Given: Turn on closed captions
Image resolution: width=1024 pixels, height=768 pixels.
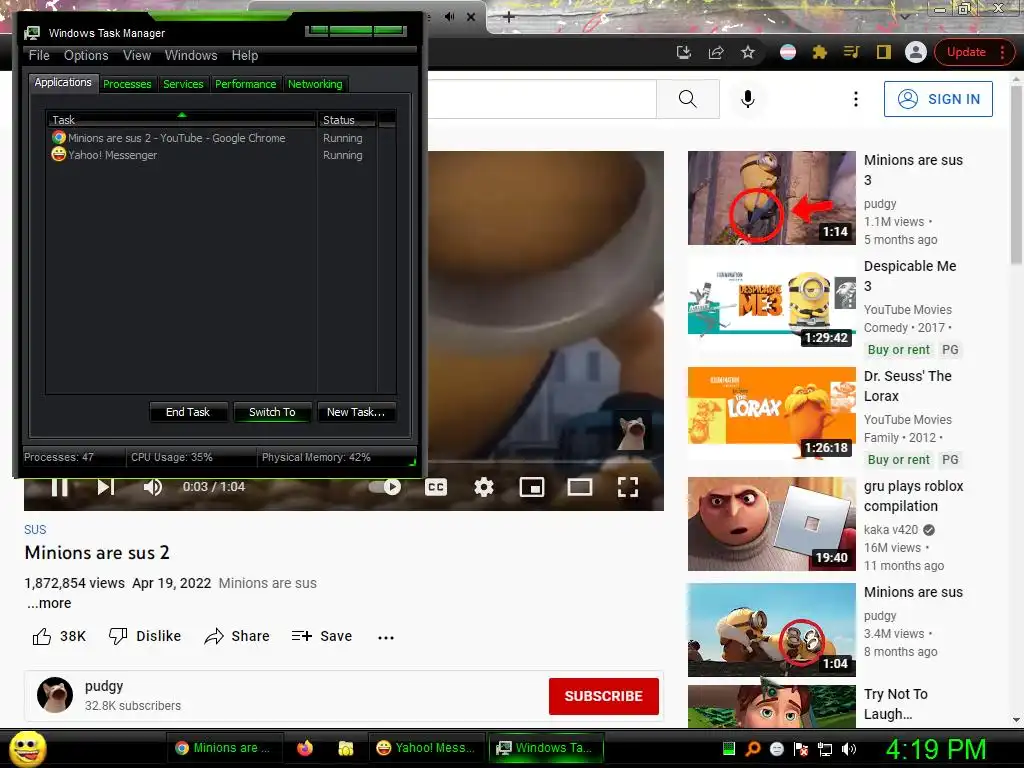Looking at the screenshot, I should (436, 487).
